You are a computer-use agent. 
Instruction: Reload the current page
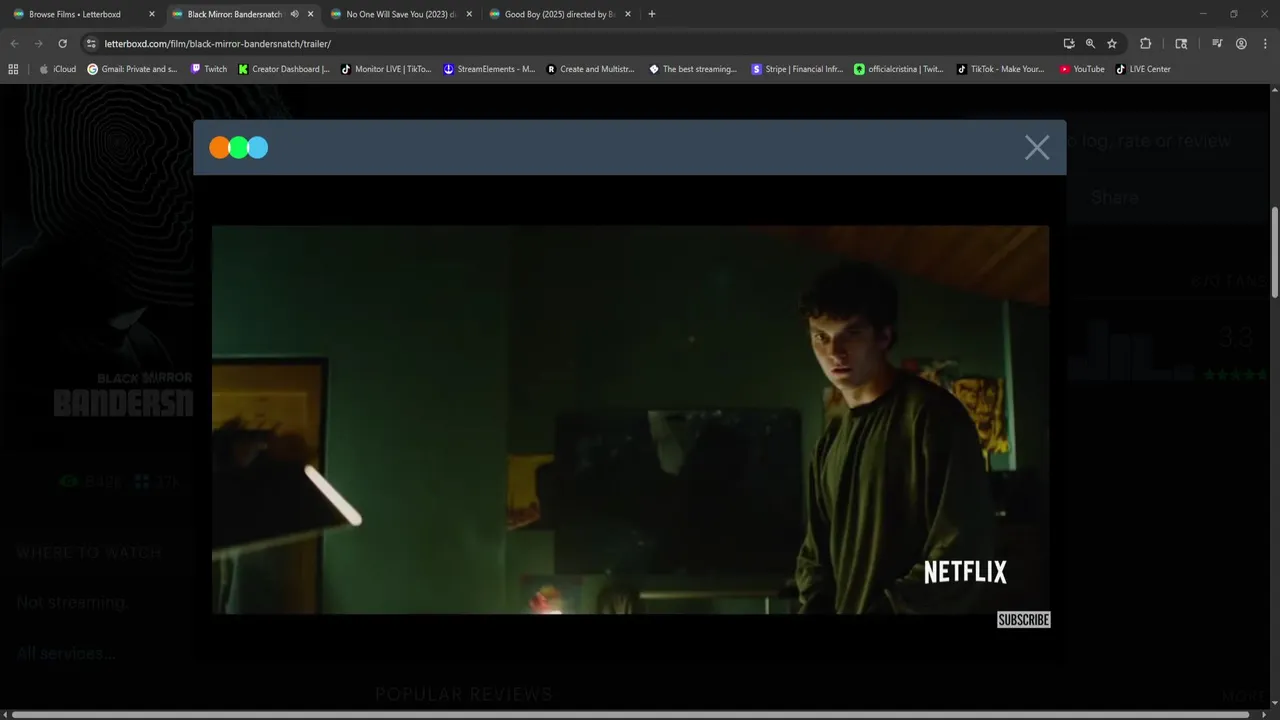[62, 44]
